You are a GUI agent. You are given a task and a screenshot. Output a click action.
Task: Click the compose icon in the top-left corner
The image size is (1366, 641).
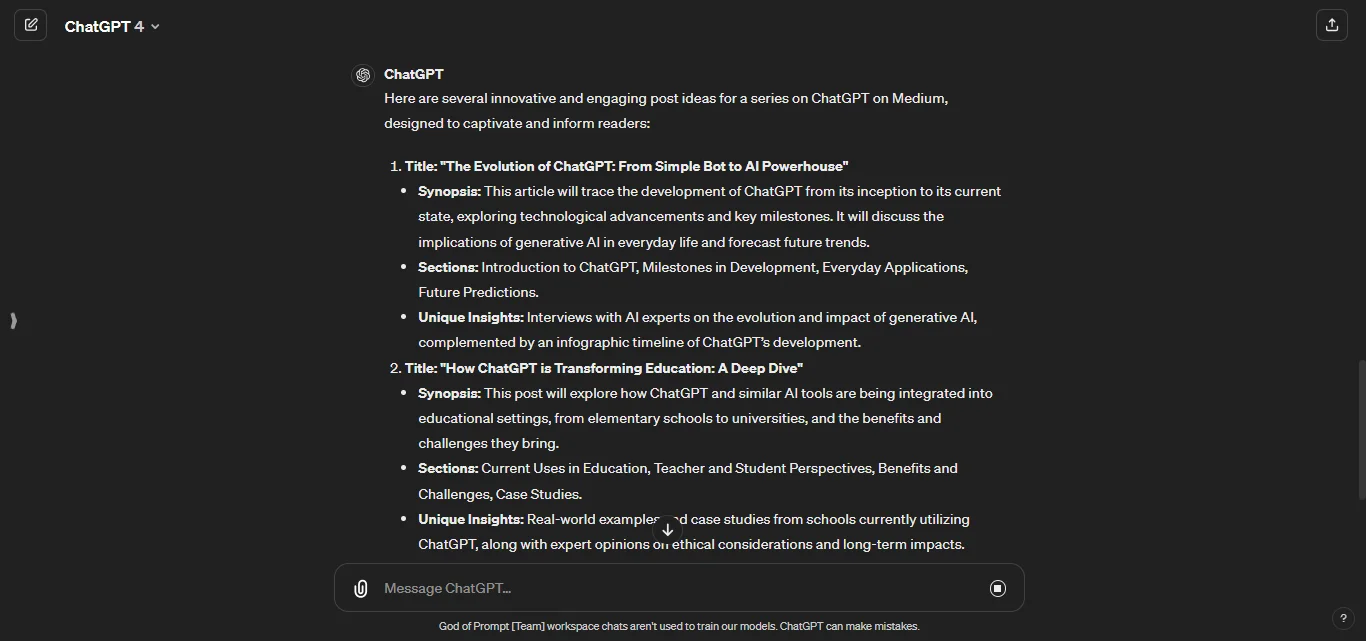(31, 25)
